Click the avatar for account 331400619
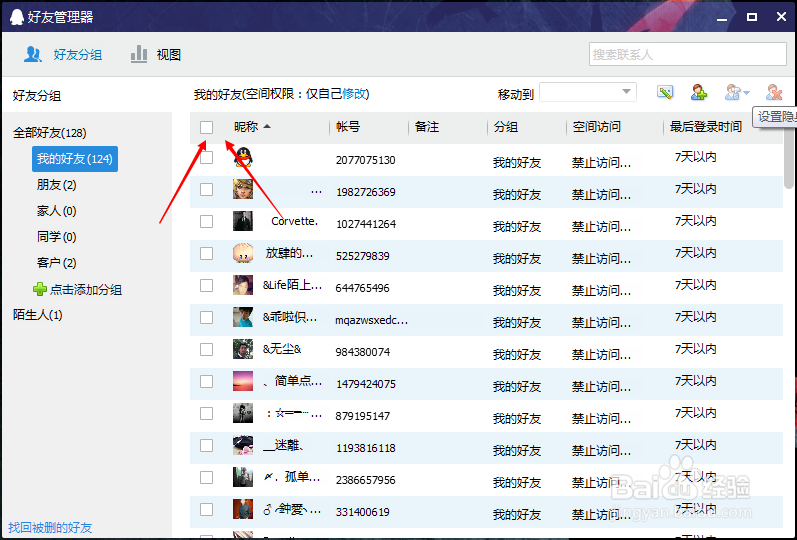Screen dimensions: 797x540 [243, 509]
